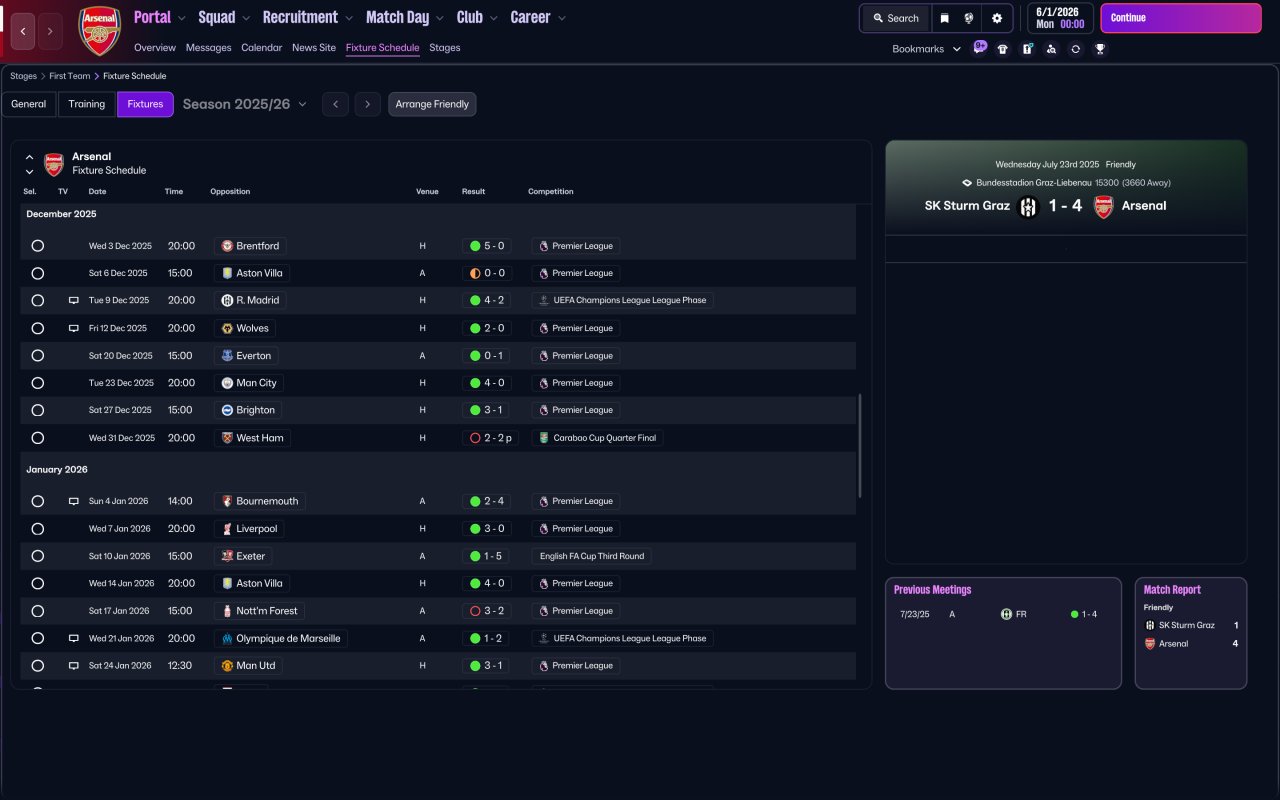Image resolution: width=1280 pixels, height=800 pixels.
Task: Click the TV icon on the Olympique de Marseille row
Action: pyautogui.click(x=73, y=638)
